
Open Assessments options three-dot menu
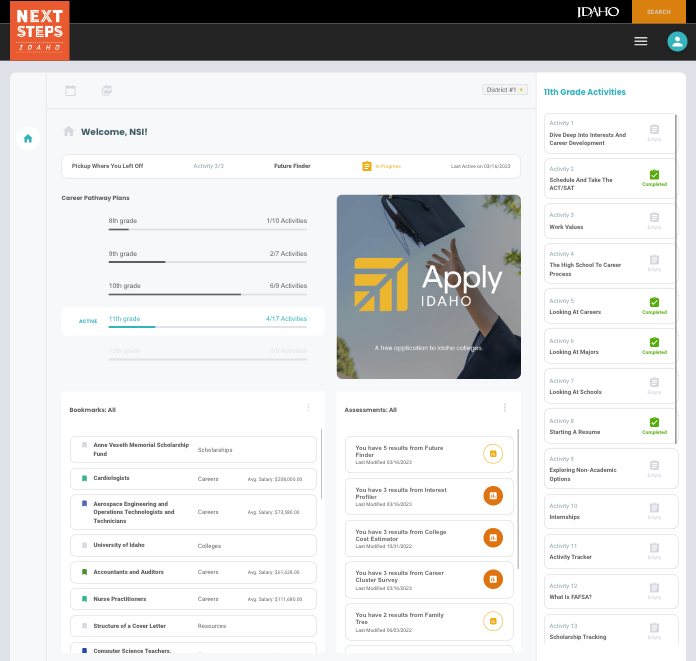505,408
